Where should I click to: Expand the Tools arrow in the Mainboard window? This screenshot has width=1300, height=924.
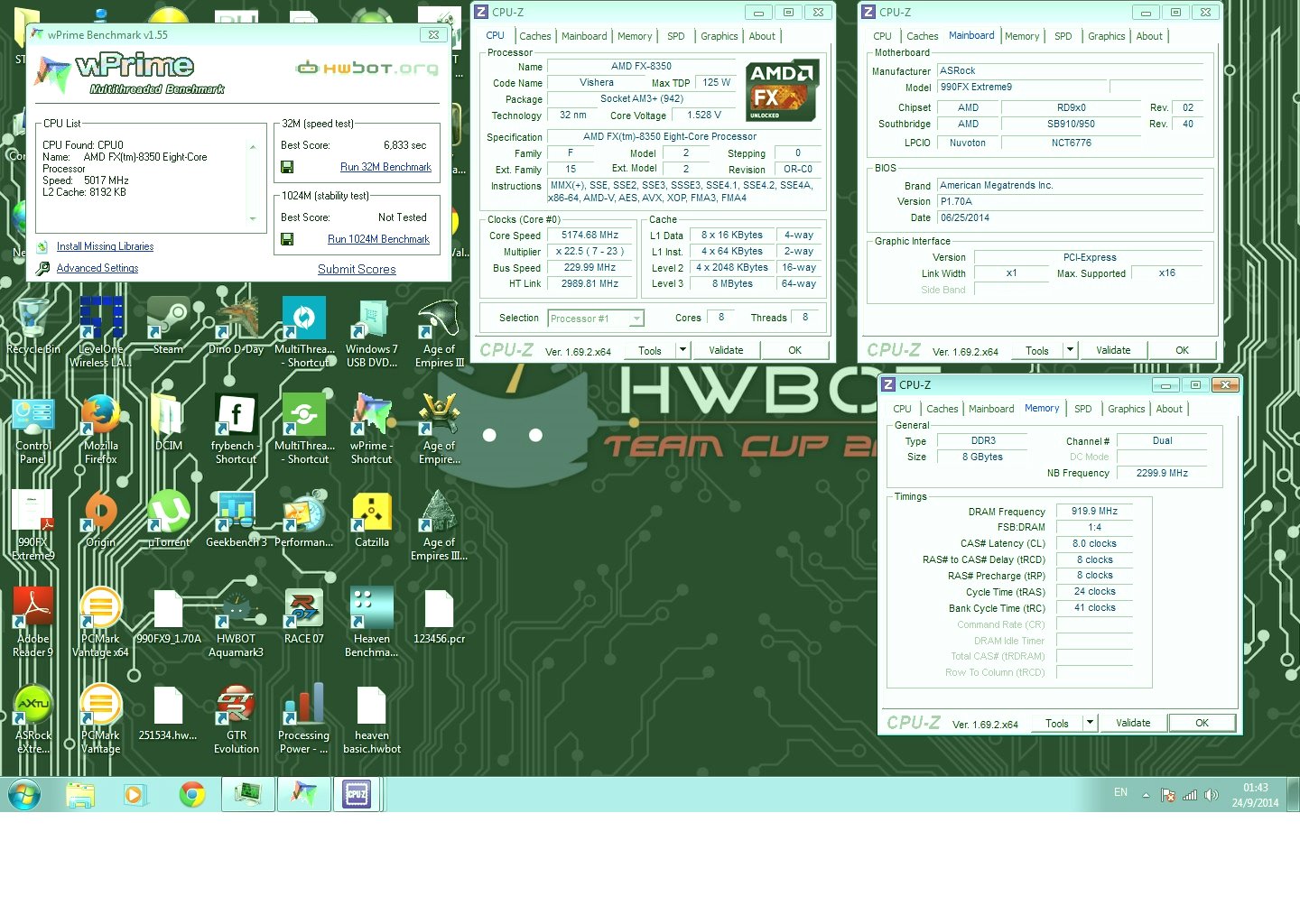[1071, 350]
